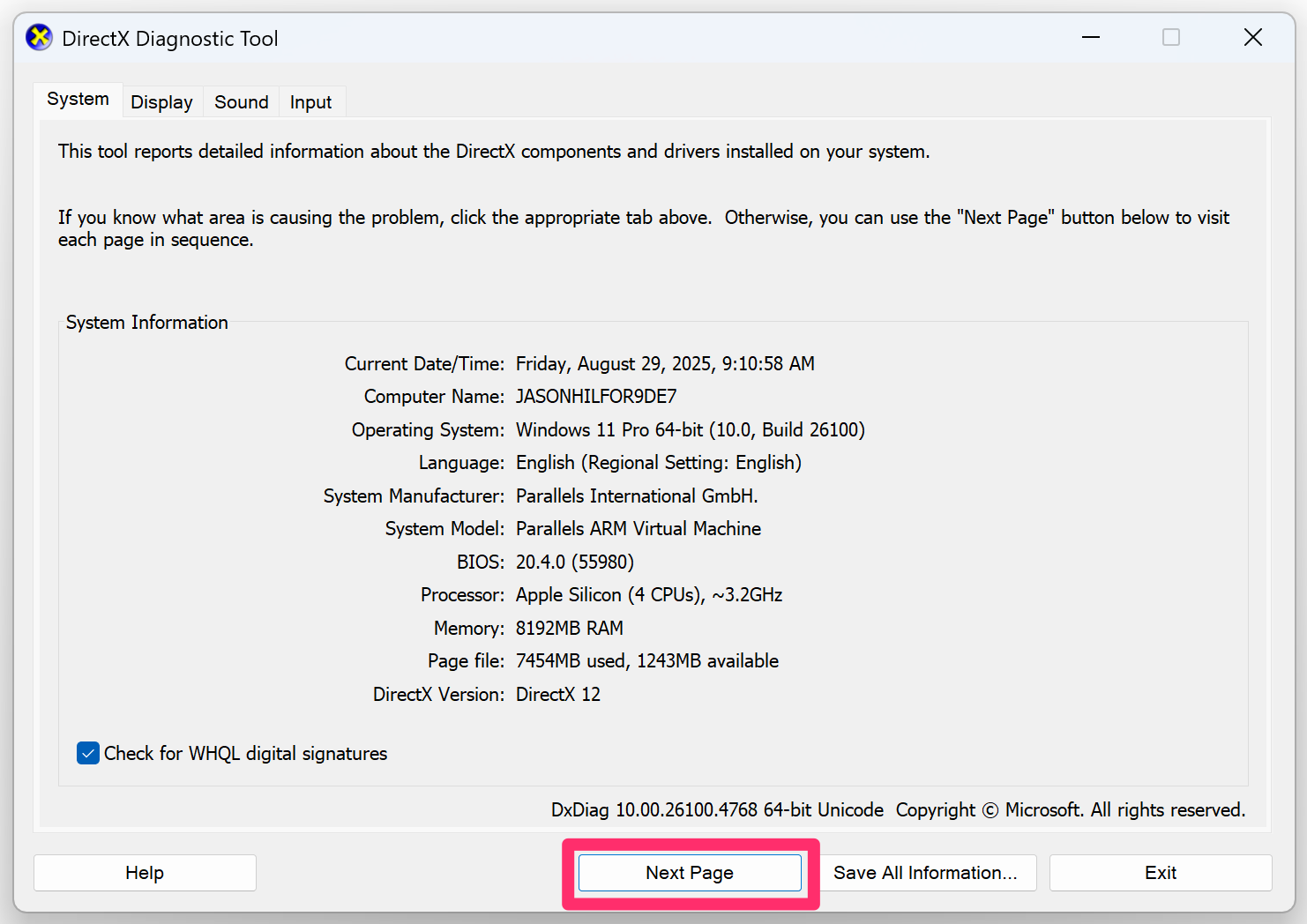
Task: Open the Sound tab
Action: pos(241,101)
